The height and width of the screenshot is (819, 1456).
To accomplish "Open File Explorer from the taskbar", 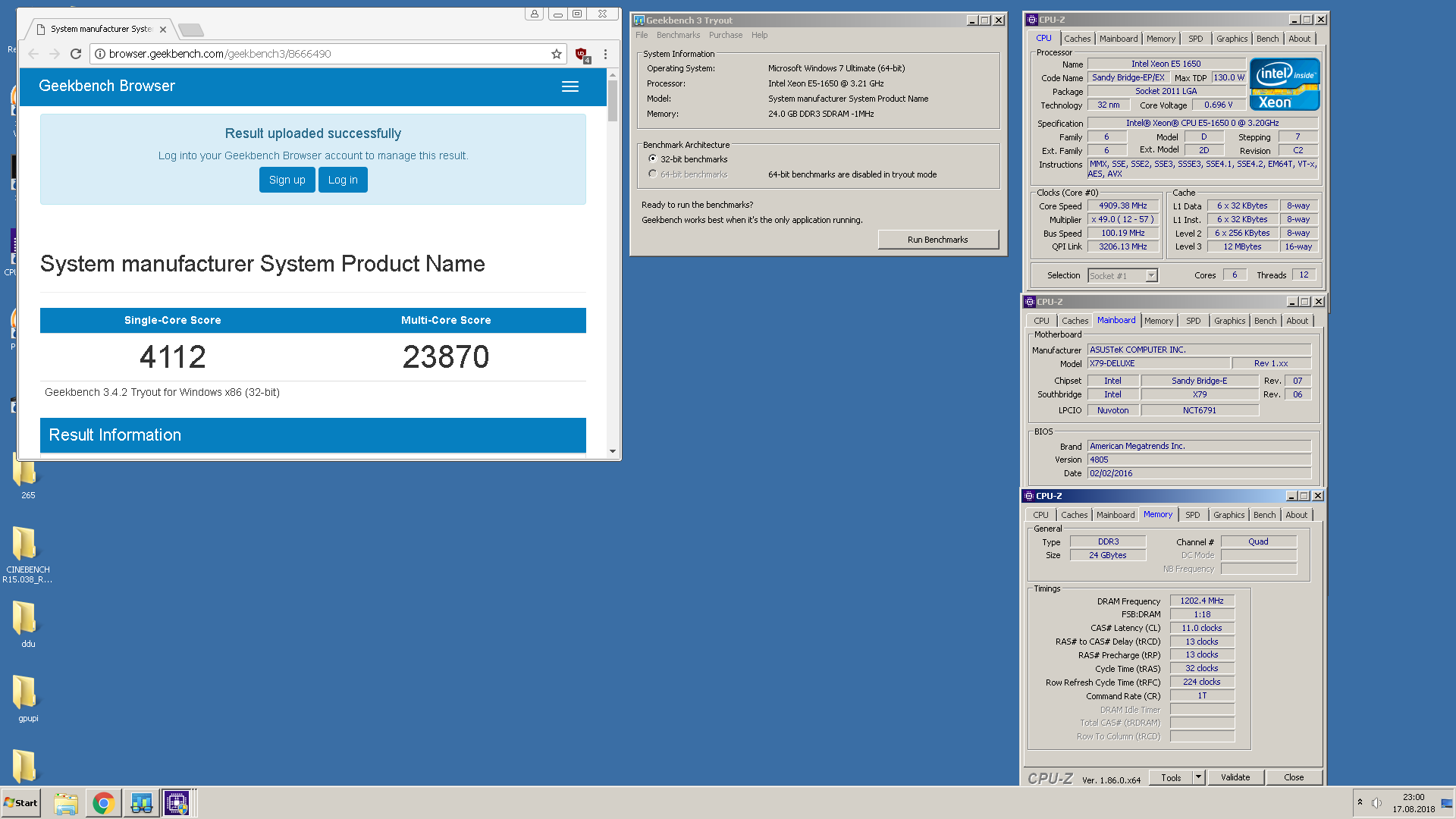I will (x=66, y=803).
